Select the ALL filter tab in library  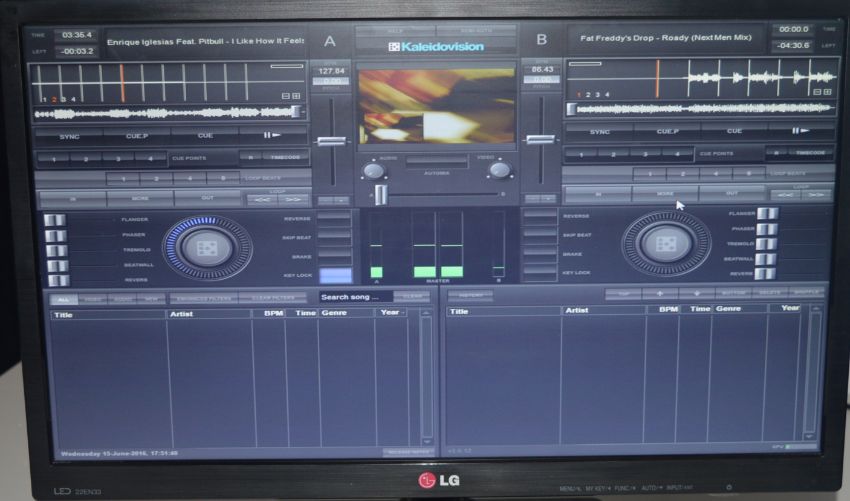coord(62,298)
